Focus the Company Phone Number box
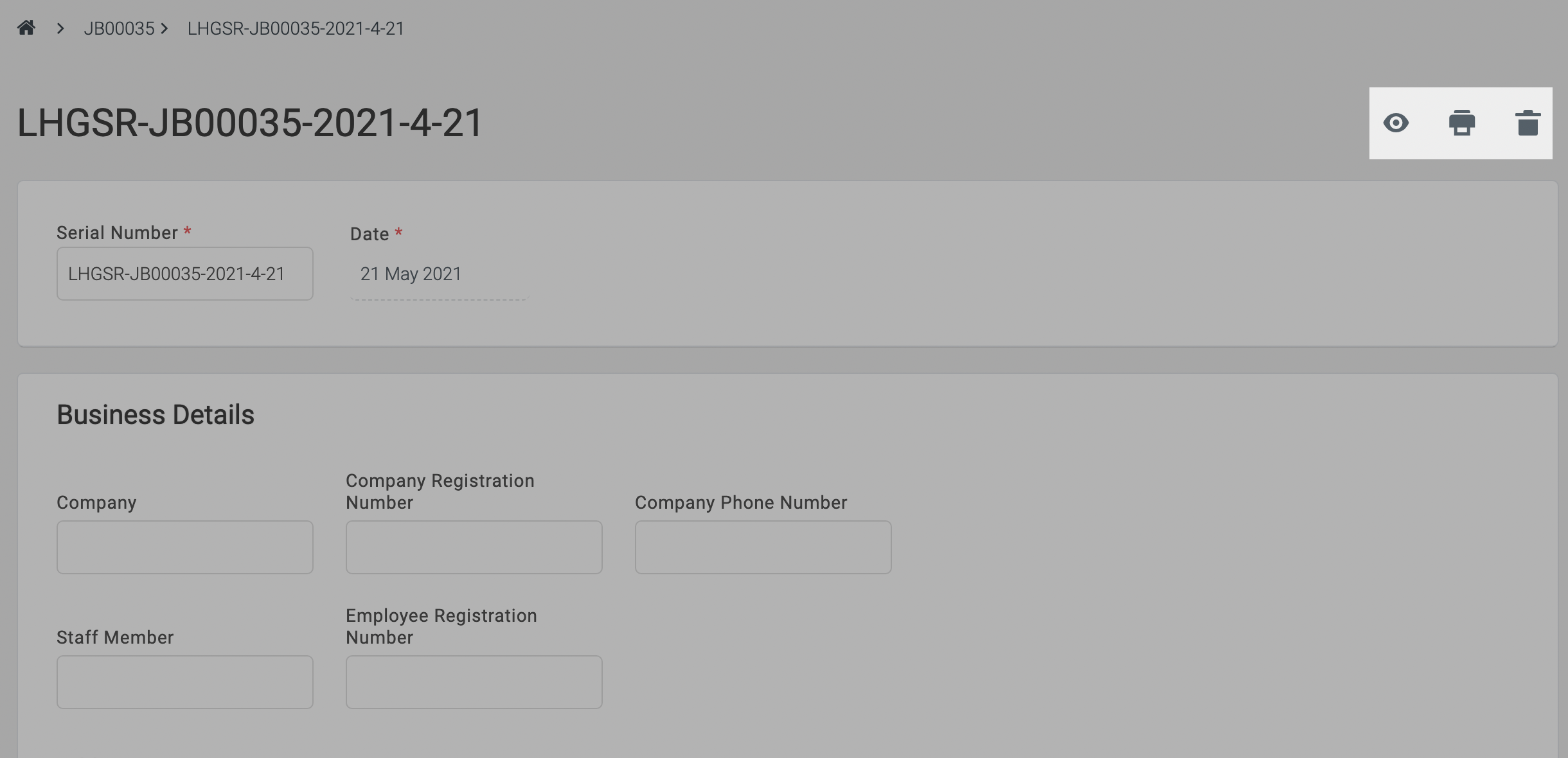1568x758 pixels. pyautogui.click(x=763, y=547)
